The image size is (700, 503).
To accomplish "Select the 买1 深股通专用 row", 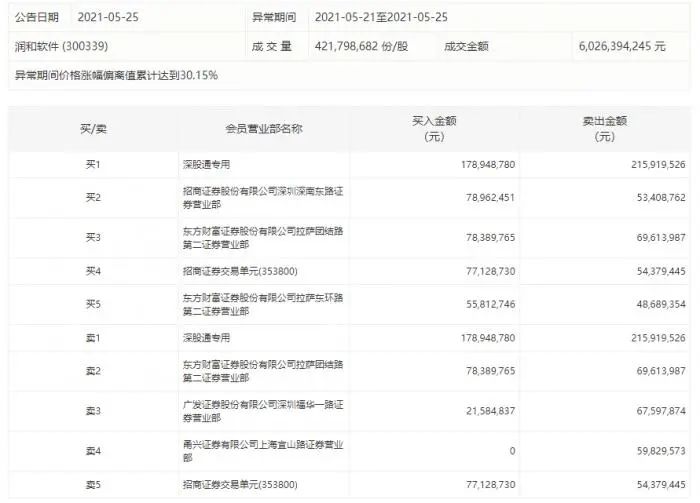I will pyautogui.click(x=349, y=164).
